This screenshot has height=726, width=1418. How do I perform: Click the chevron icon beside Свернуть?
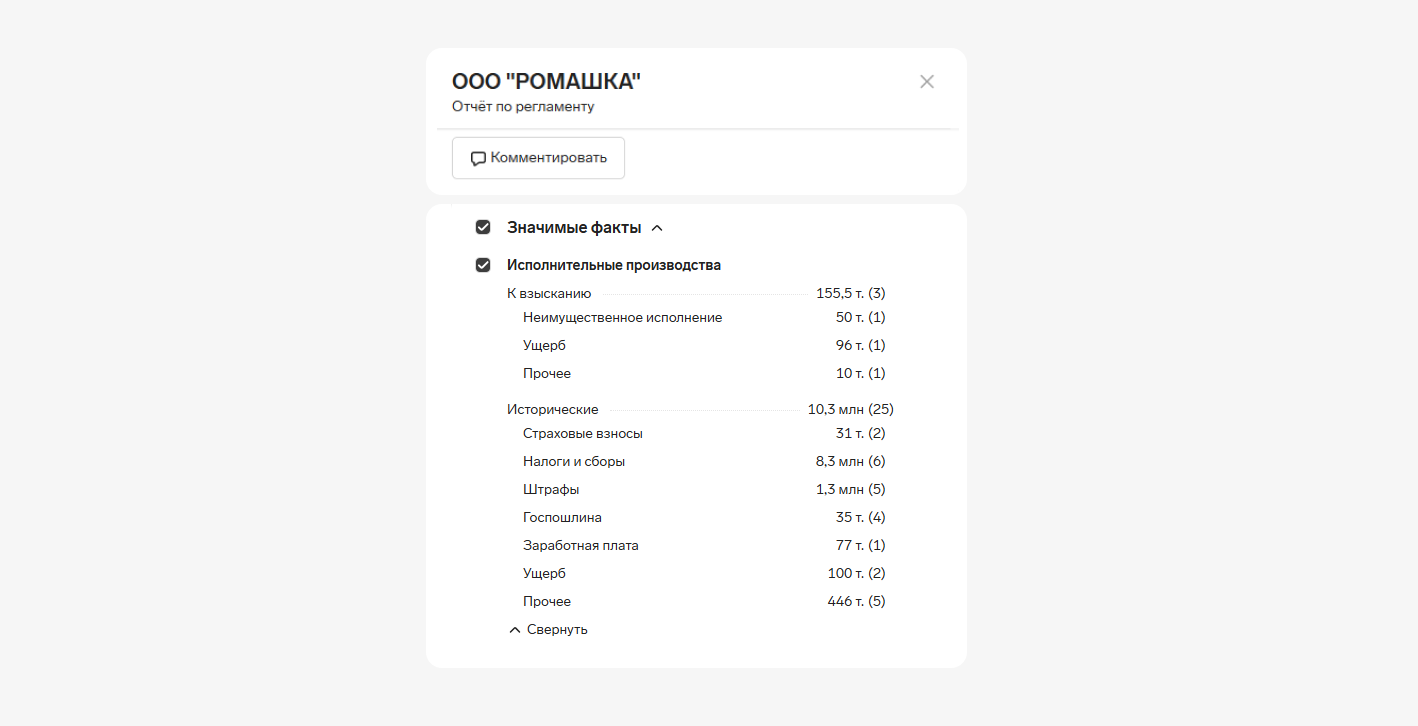point(515,630)
